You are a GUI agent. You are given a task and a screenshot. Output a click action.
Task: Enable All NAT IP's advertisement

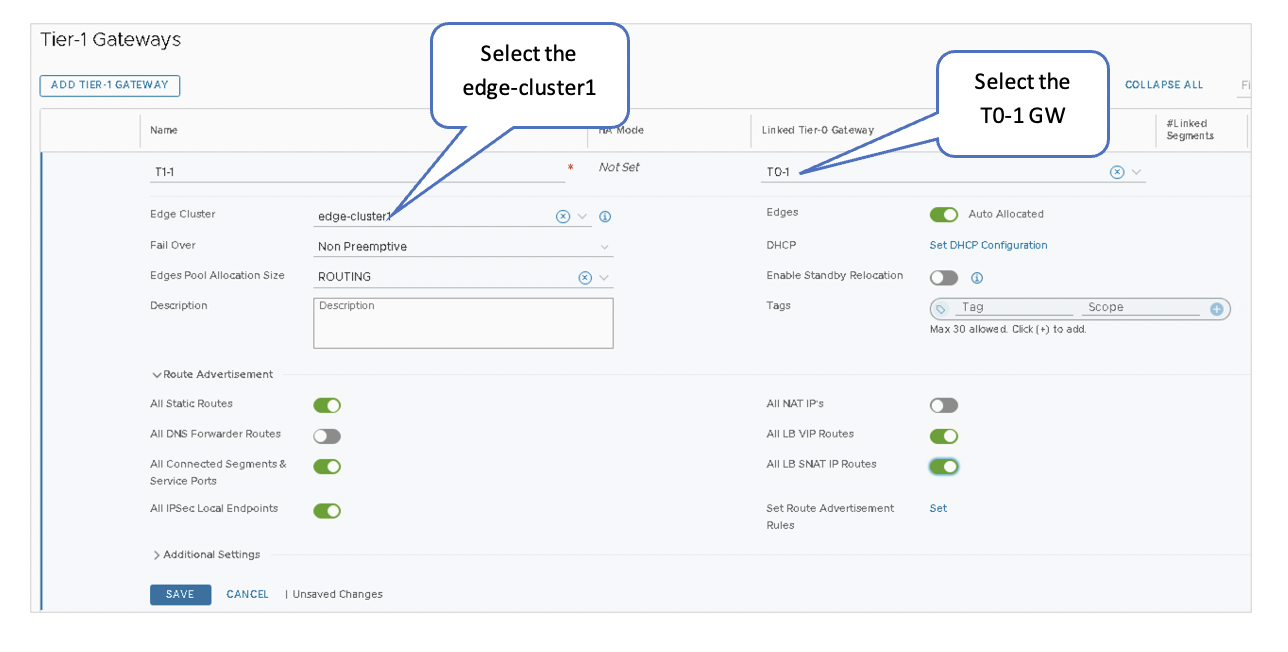point(943,405)
